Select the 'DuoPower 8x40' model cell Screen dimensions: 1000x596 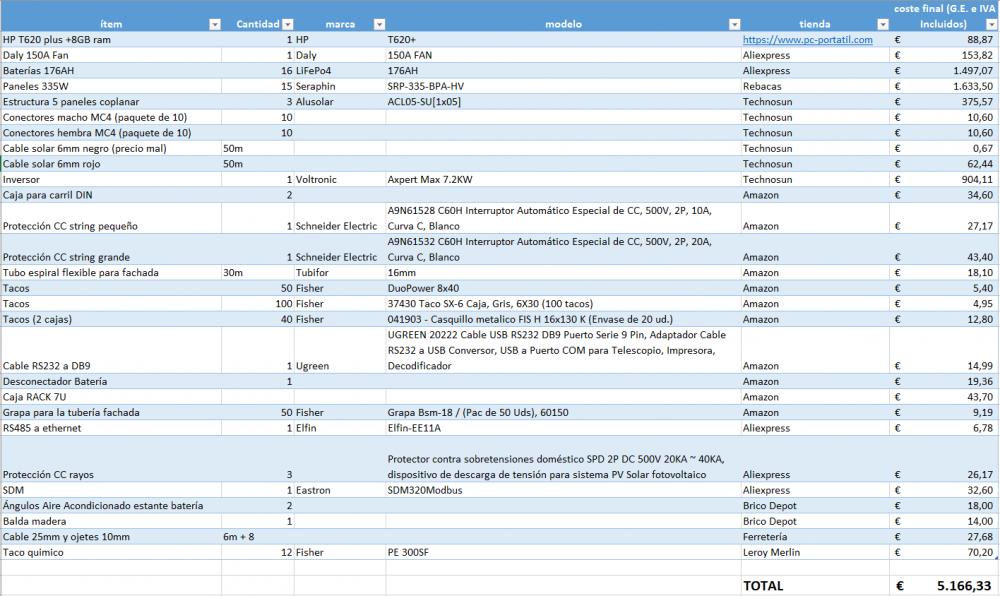coord(563,288)
